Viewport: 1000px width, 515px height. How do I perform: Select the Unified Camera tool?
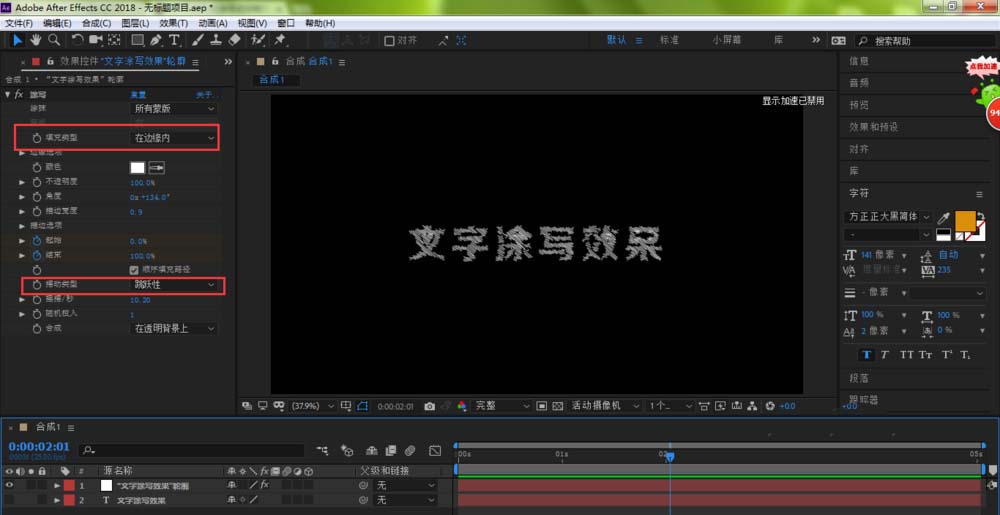[96, 40]
